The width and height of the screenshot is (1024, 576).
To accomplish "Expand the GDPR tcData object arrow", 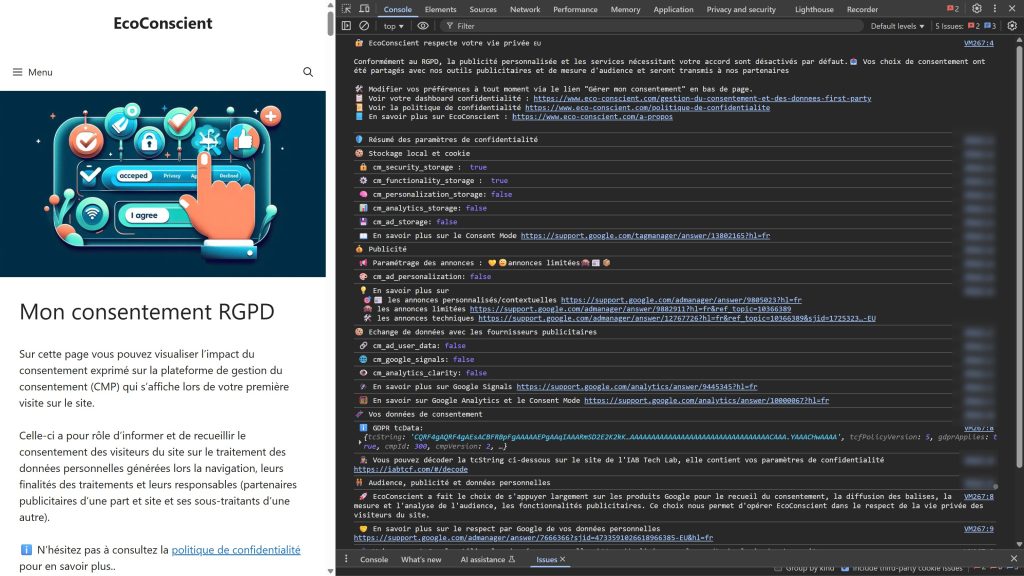I will [360, 442].
